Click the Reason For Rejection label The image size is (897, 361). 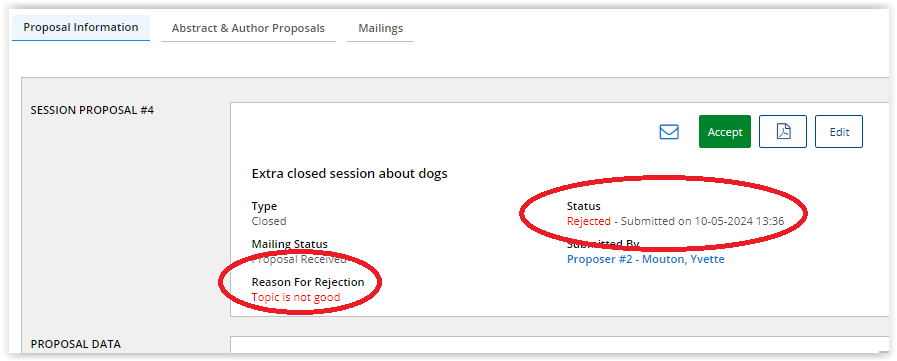[308, 282]
